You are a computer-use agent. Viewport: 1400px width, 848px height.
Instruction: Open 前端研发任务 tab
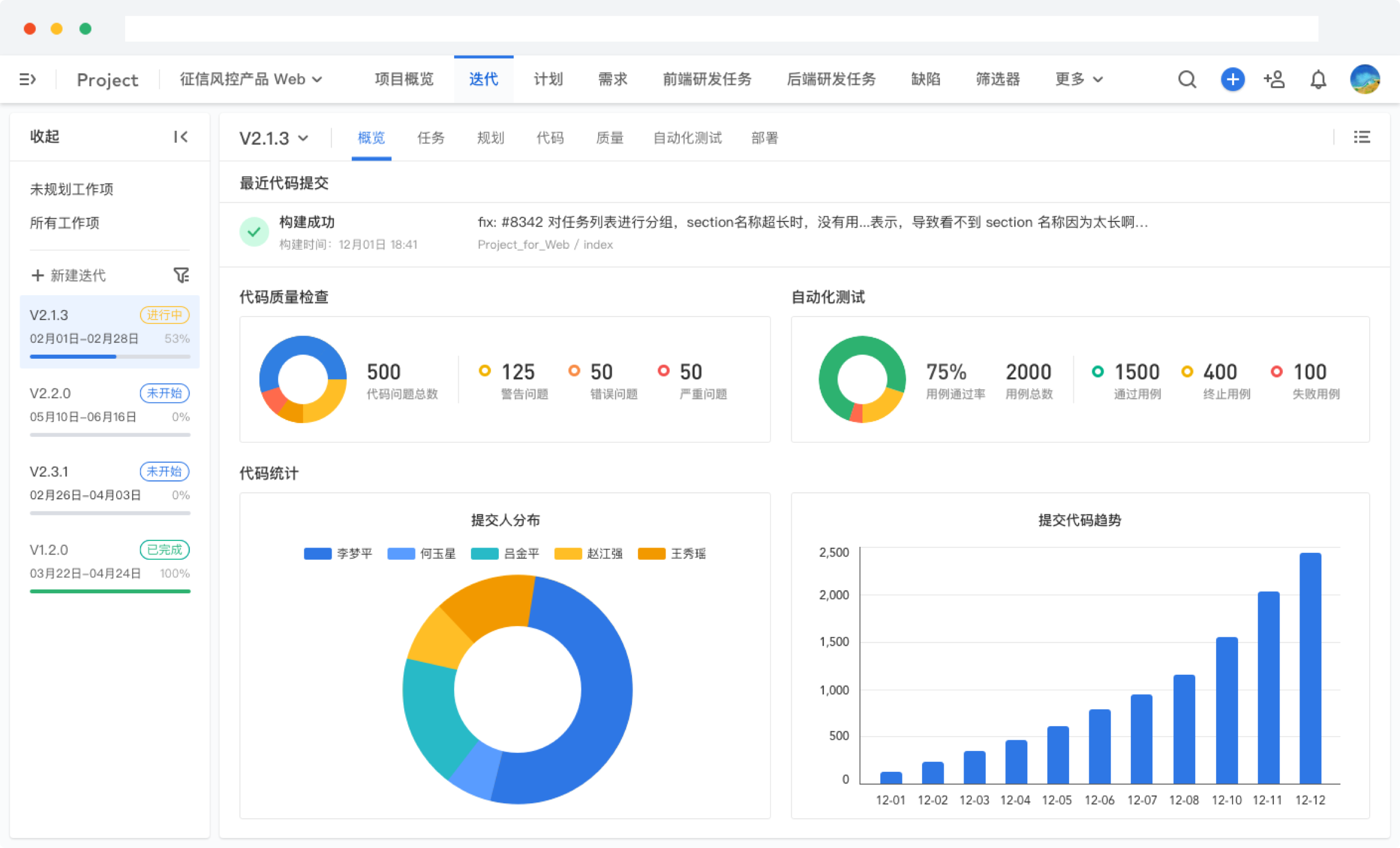click(707, 79)
